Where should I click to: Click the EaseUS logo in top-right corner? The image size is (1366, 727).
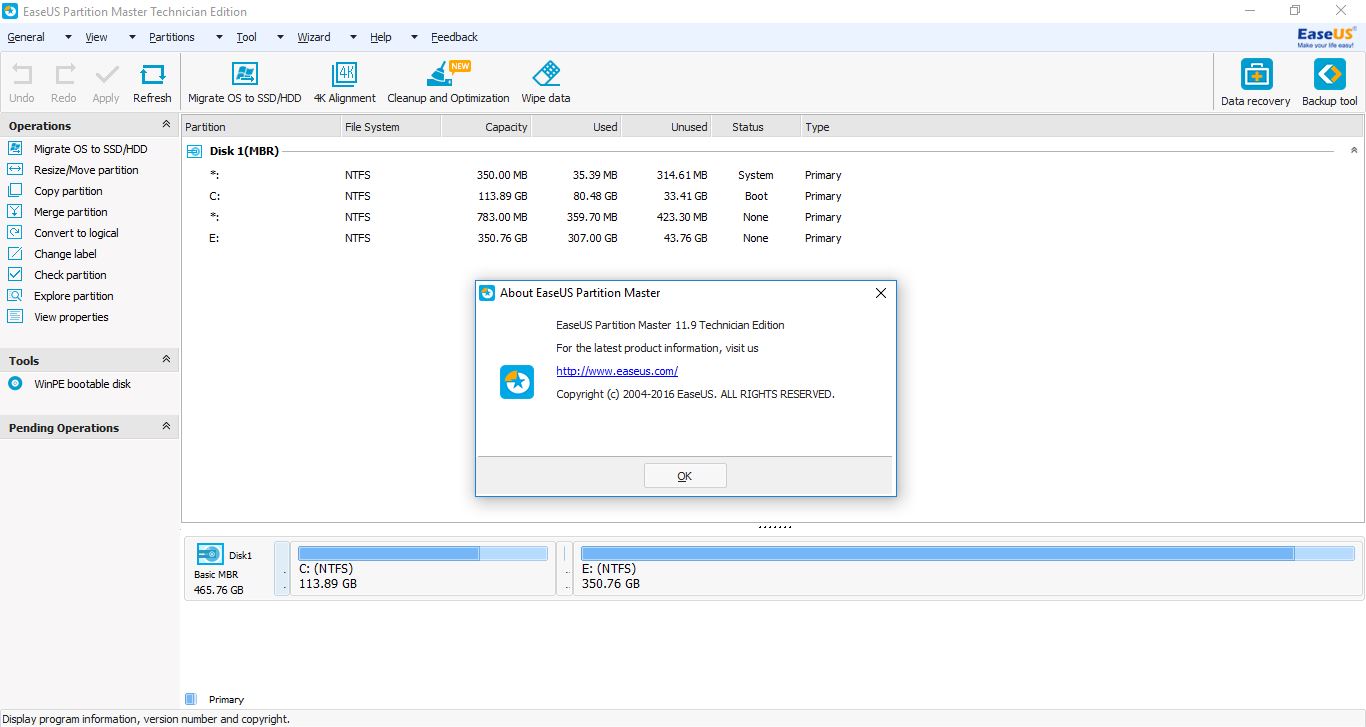pyautogui.click(x=1327, y=37)
